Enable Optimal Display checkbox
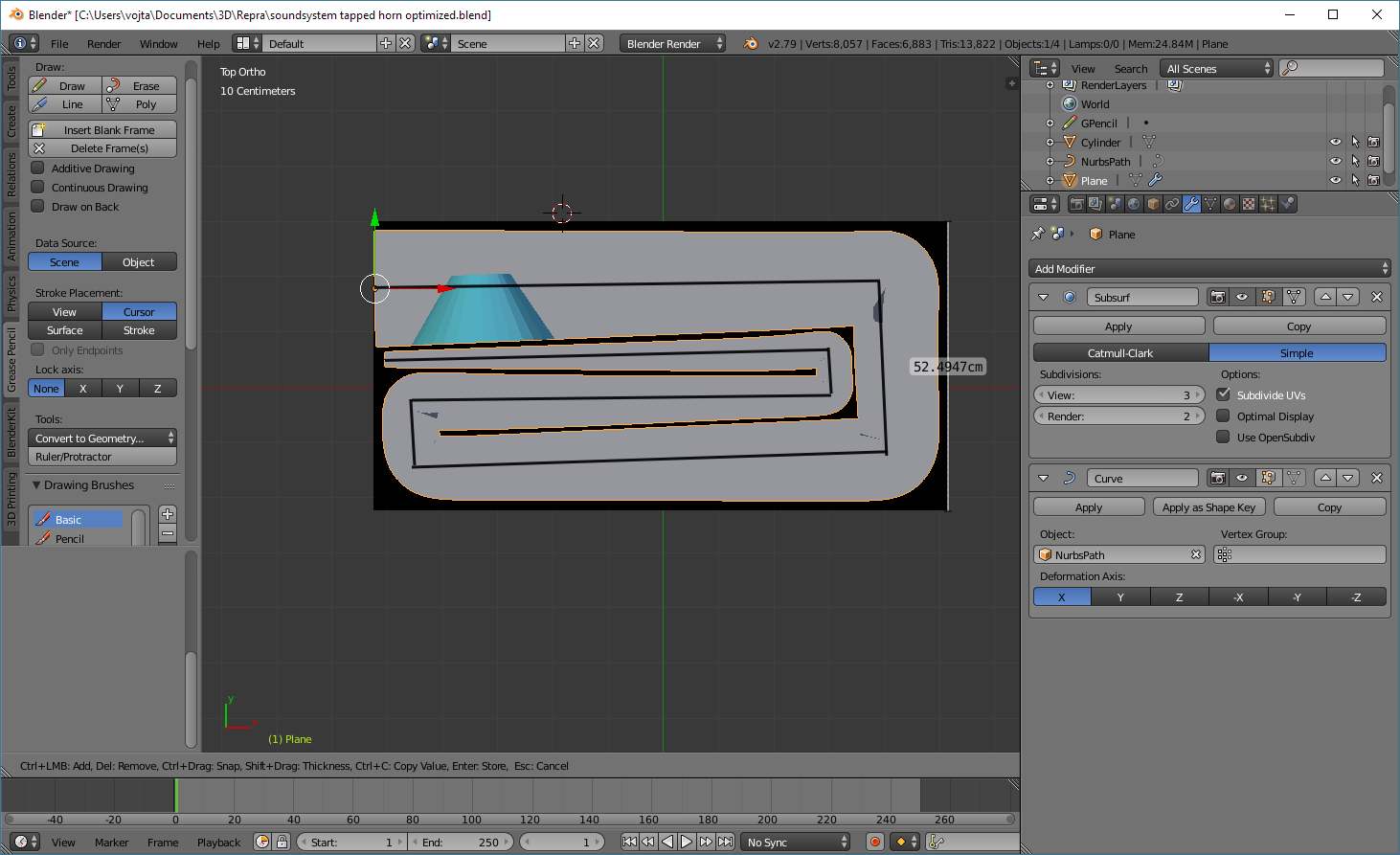1400x855 pixels. [1223, 416]
